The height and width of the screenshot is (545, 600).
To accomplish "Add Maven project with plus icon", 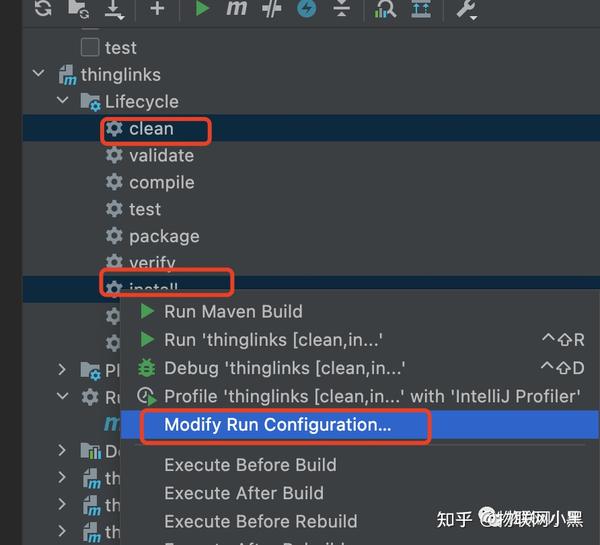I will click(157, 8).
